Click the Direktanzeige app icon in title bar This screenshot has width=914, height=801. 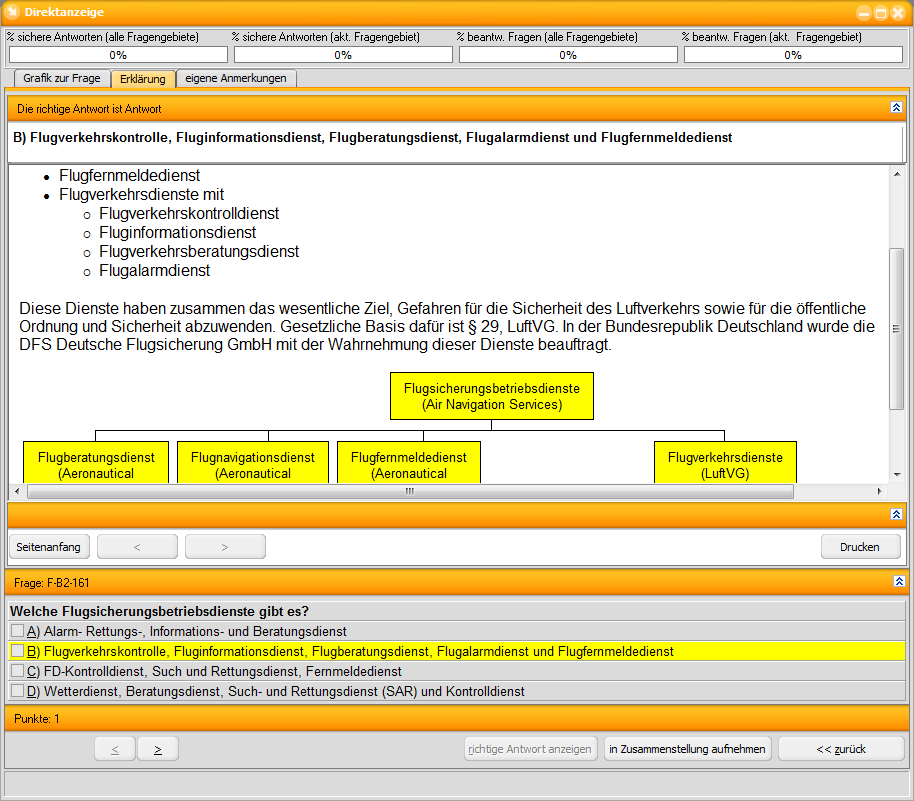pos(12,12)
